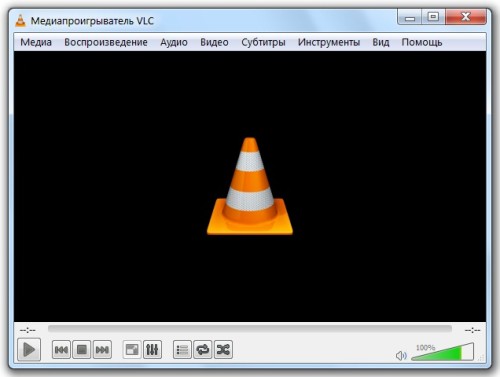
Task: Start playback with the Play button
Action: [29, 349]
